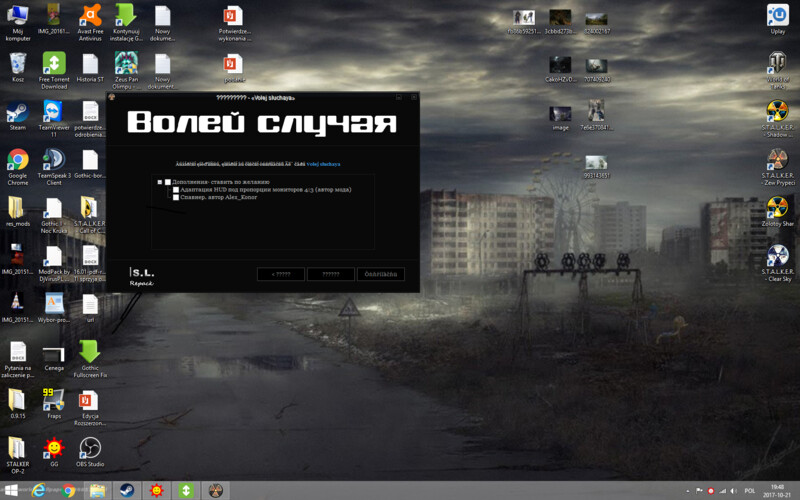Click the back button in installer
This screenshot has height=500, width=800.
click(280, 274)
